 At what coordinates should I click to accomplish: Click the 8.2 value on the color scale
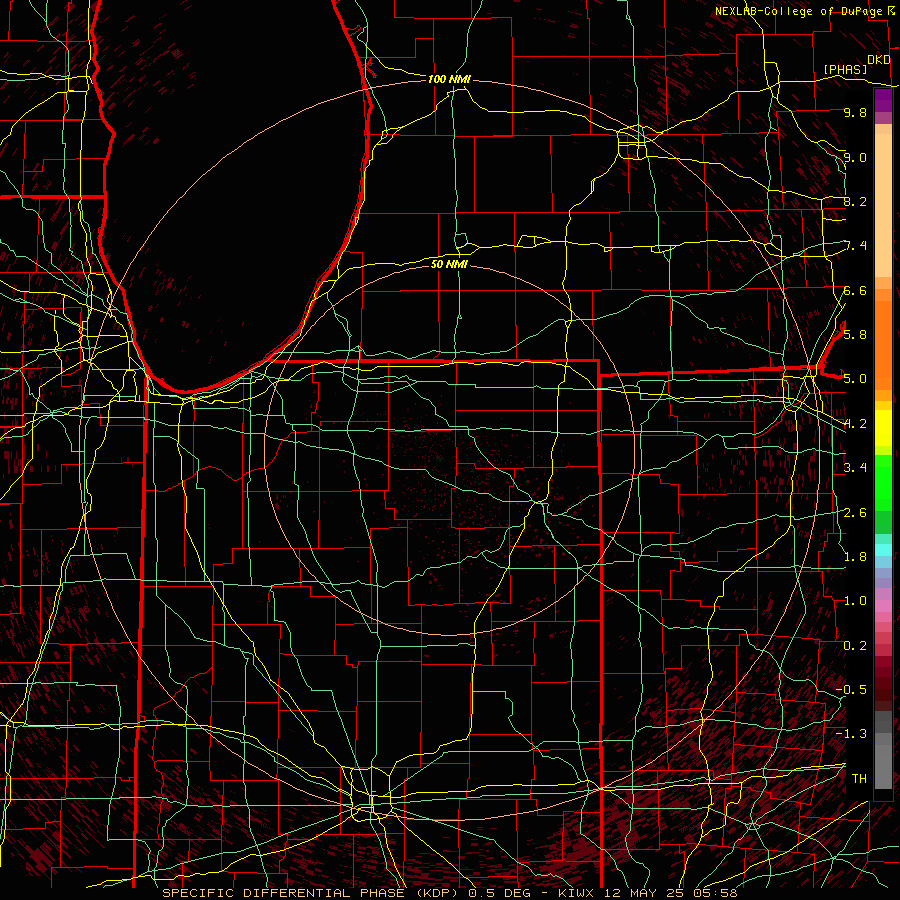pos(855,201)
